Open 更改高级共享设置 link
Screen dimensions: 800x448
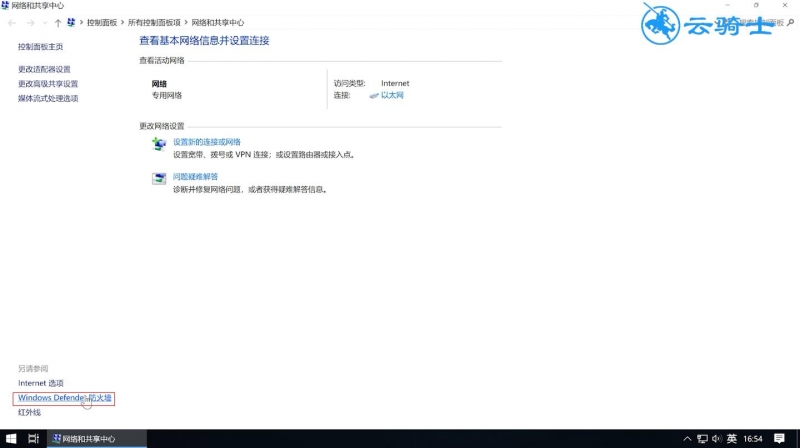48,84
